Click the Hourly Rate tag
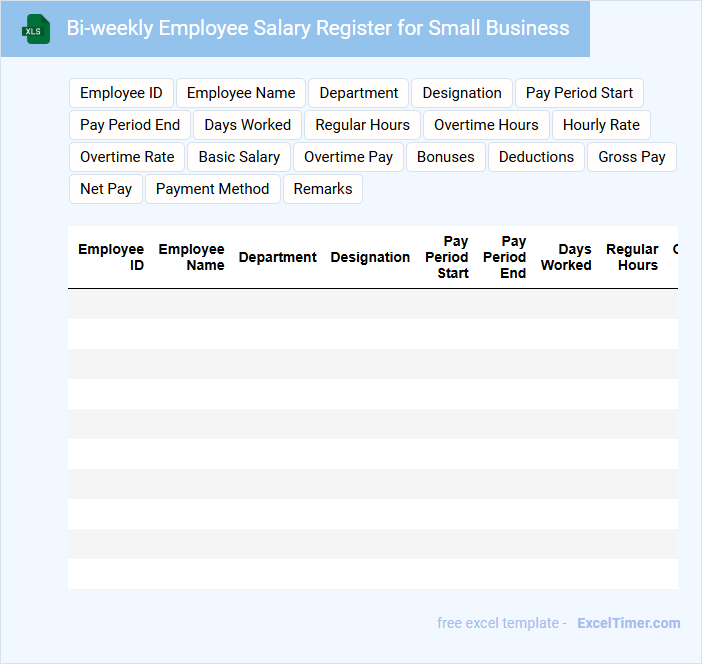The width and height of the screenshot is (702, 664). [x=601, y=125]
